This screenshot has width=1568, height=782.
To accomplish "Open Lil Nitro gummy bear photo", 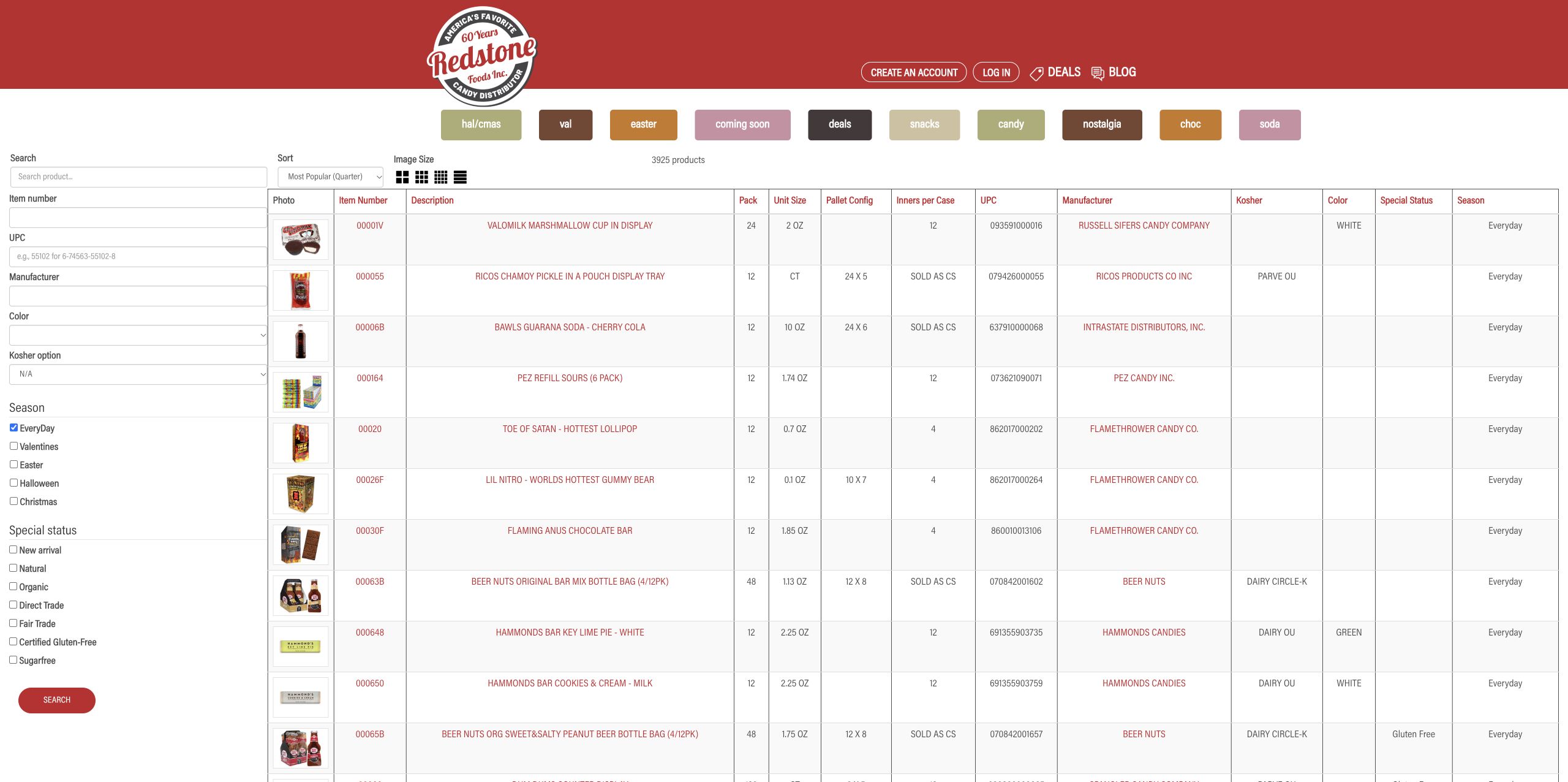I will [x=300, y=494].
